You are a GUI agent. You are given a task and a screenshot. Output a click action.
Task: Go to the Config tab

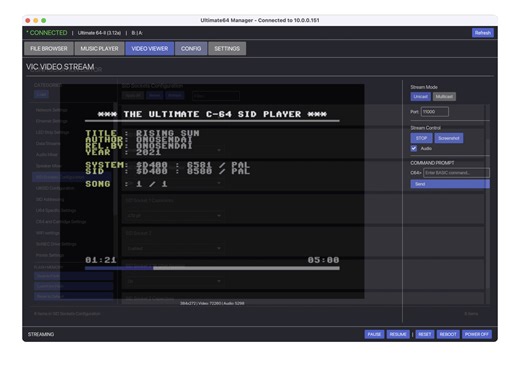click(191, 49)
